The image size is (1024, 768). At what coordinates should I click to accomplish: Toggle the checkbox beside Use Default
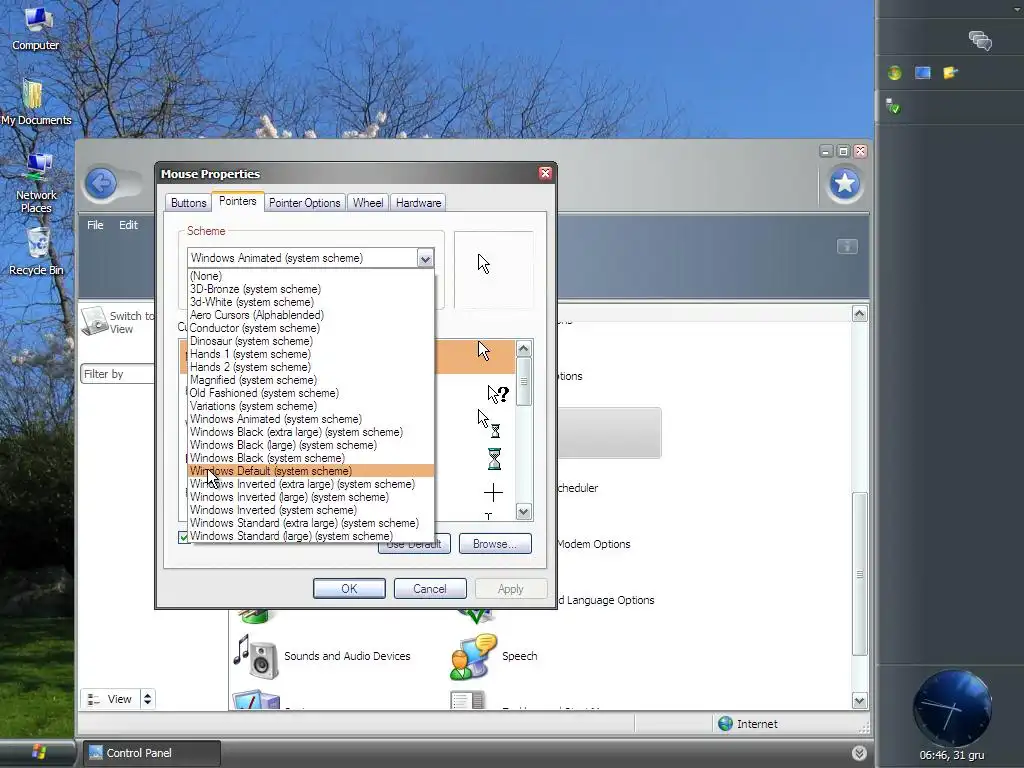click(184, 537)
